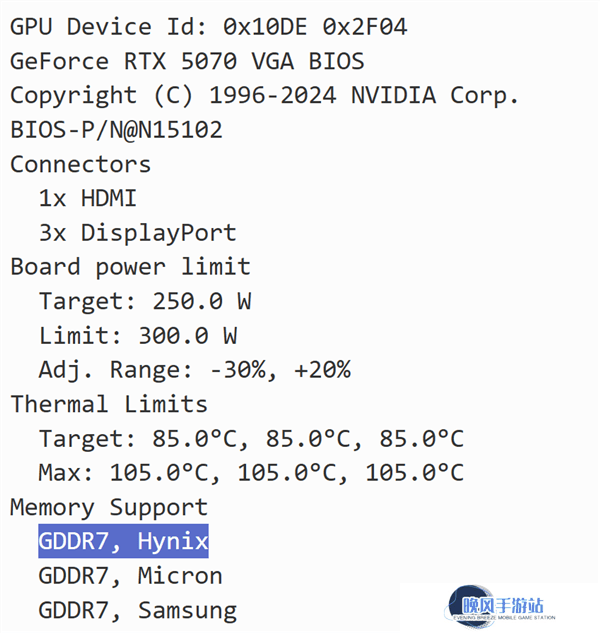Screen dimensions: 600x633
Task: Click the thermal Target 85.0°C line
Action: click(251, 439)
